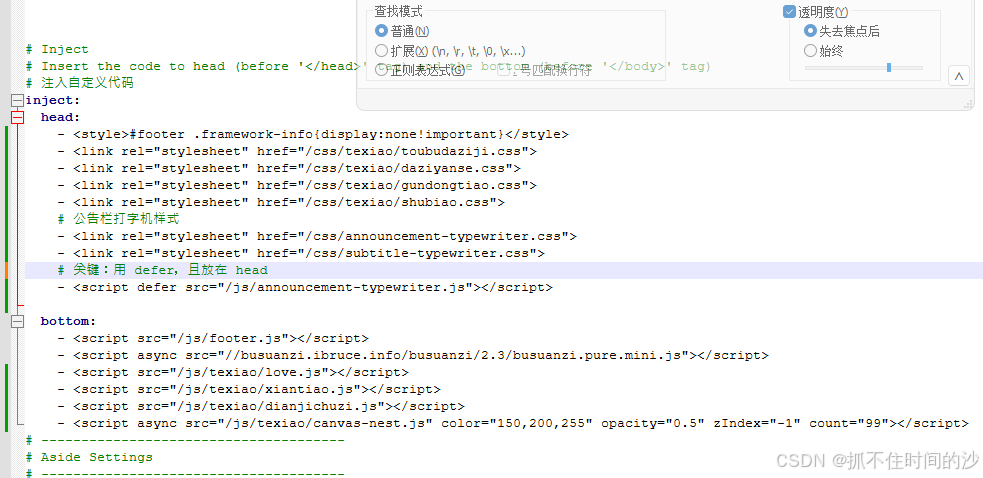
Task: Click the xiantiao.js script line
Action: 249,389
